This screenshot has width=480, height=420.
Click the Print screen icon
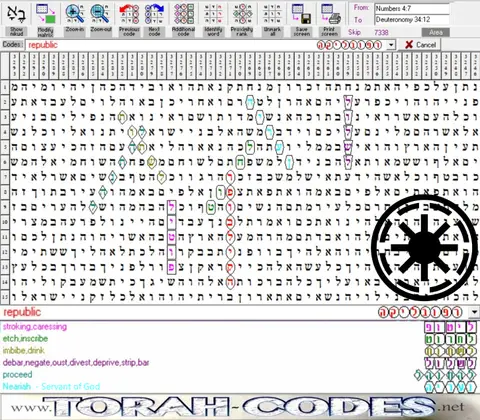pyautogui.click(x=330, y=13)
